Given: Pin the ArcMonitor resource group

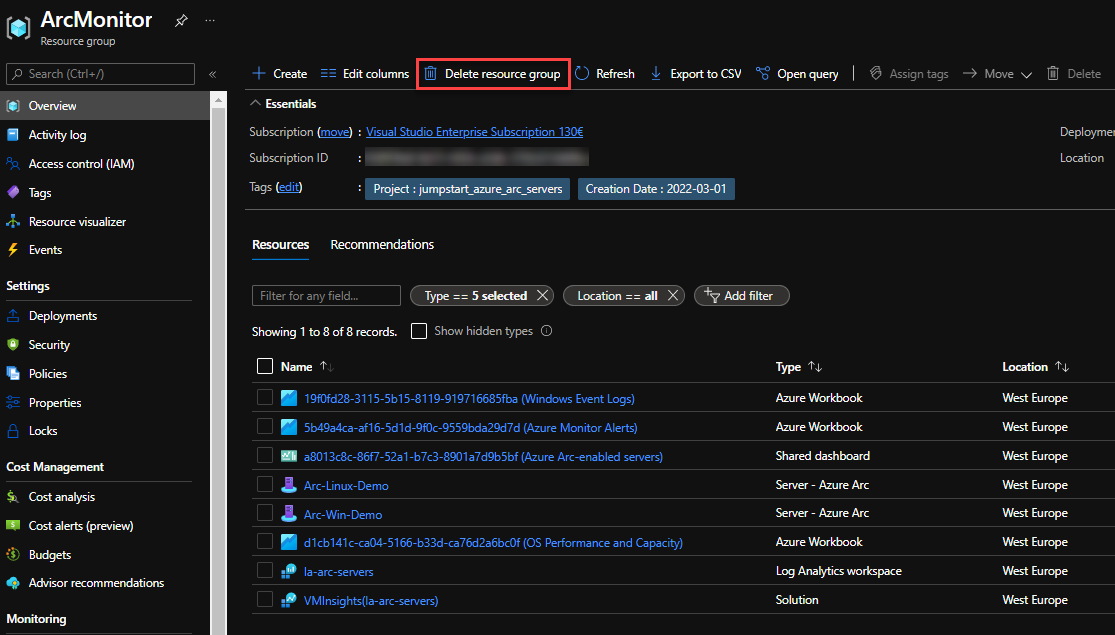Looking at the screenshot, I should 181,21.
